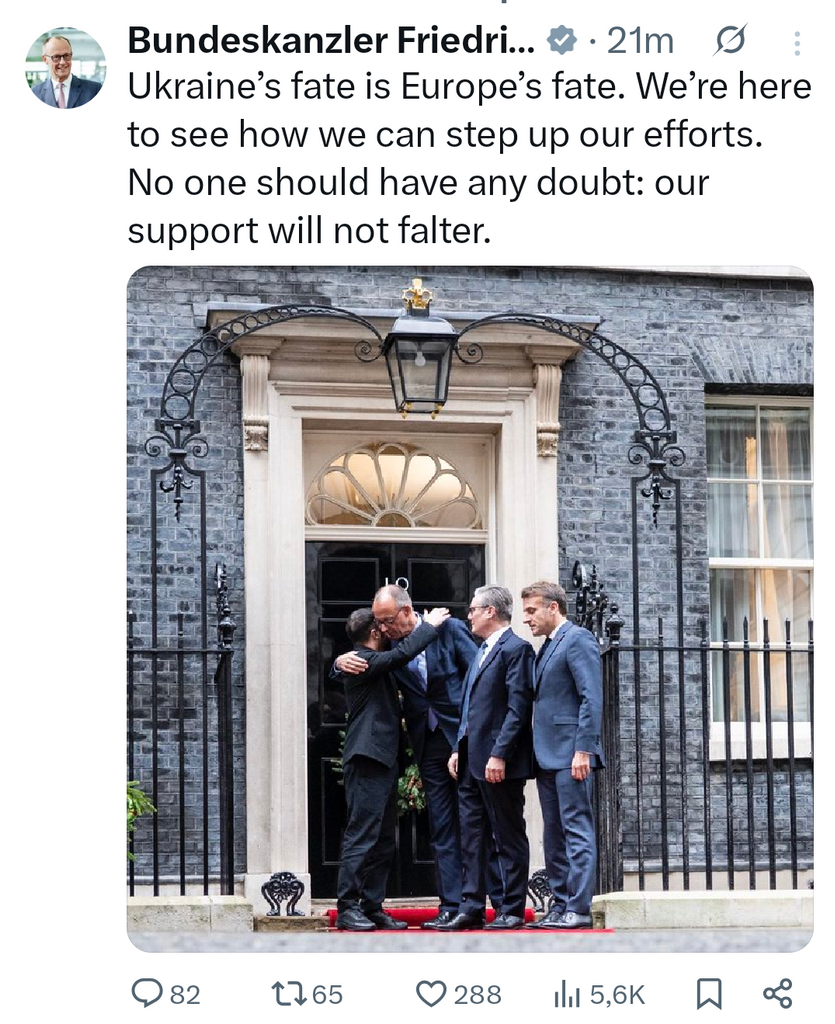Like the post with heart icon

431,995
